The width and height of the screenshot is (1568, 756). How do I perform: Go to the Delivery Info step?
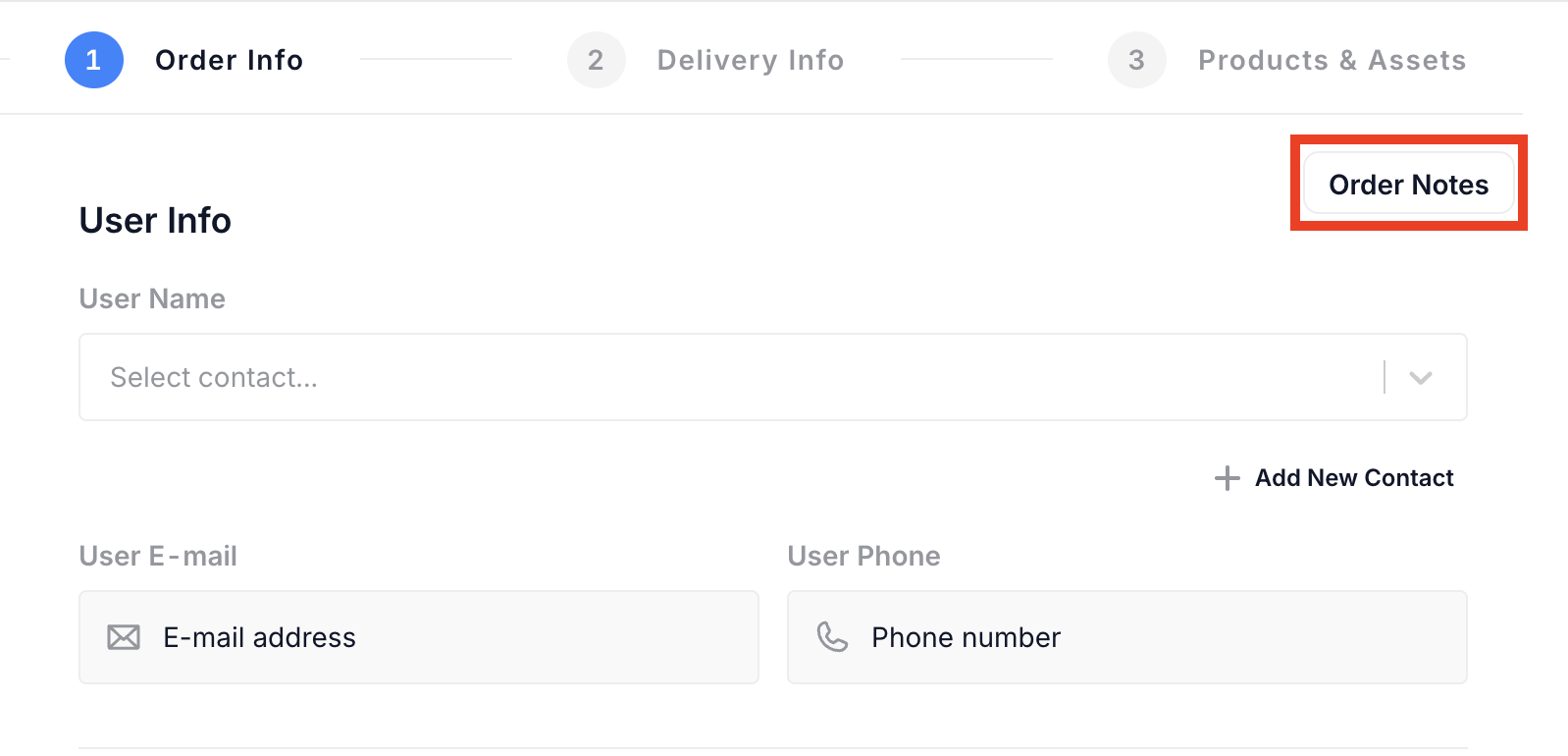coord(750,60)
